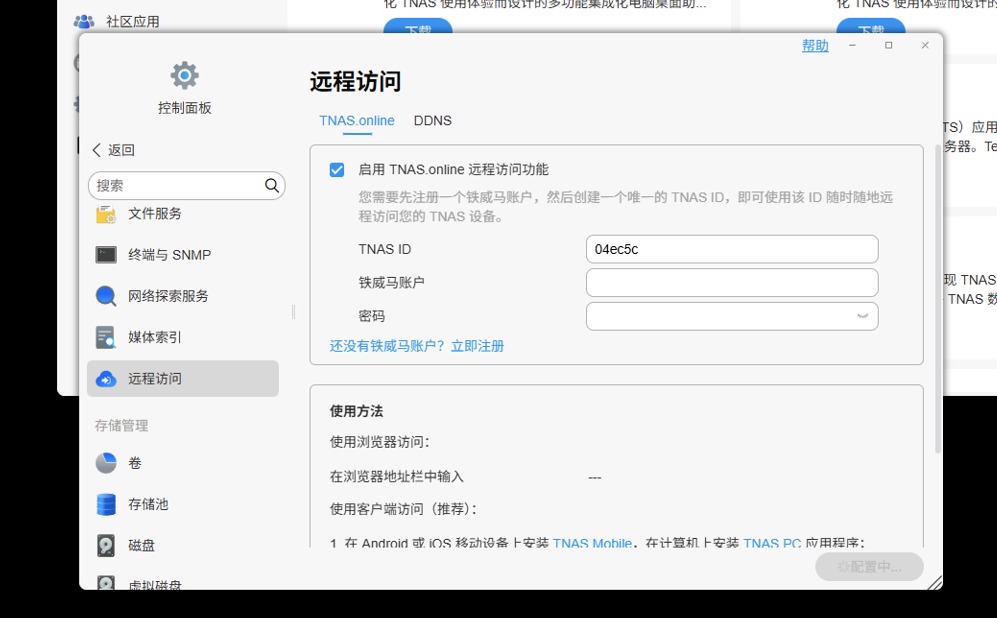Image resolution: width=997 pixels, height=618 pixels.
Task: Open the TNAS PC link
Action: coord(772,544)
